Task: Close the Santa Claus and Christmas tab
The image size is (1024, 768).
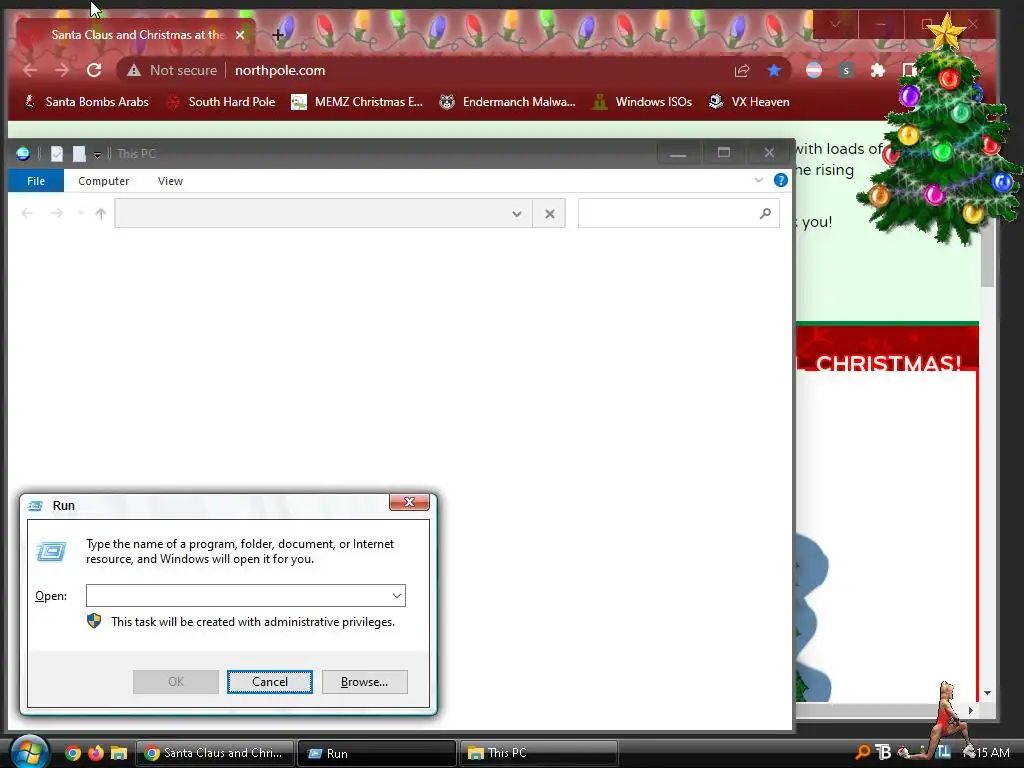Action: point(240,35)
